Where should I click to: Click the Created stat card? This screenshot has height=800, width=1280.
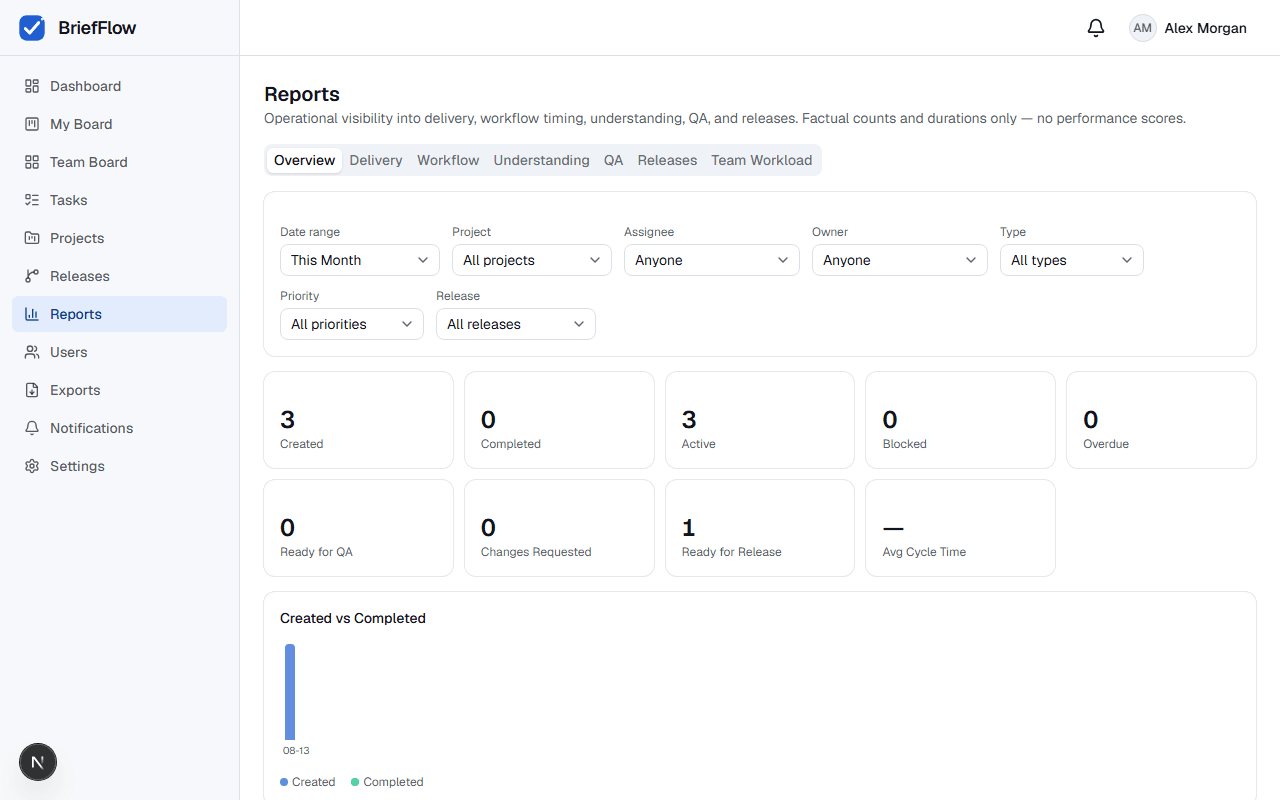[358, 420]
